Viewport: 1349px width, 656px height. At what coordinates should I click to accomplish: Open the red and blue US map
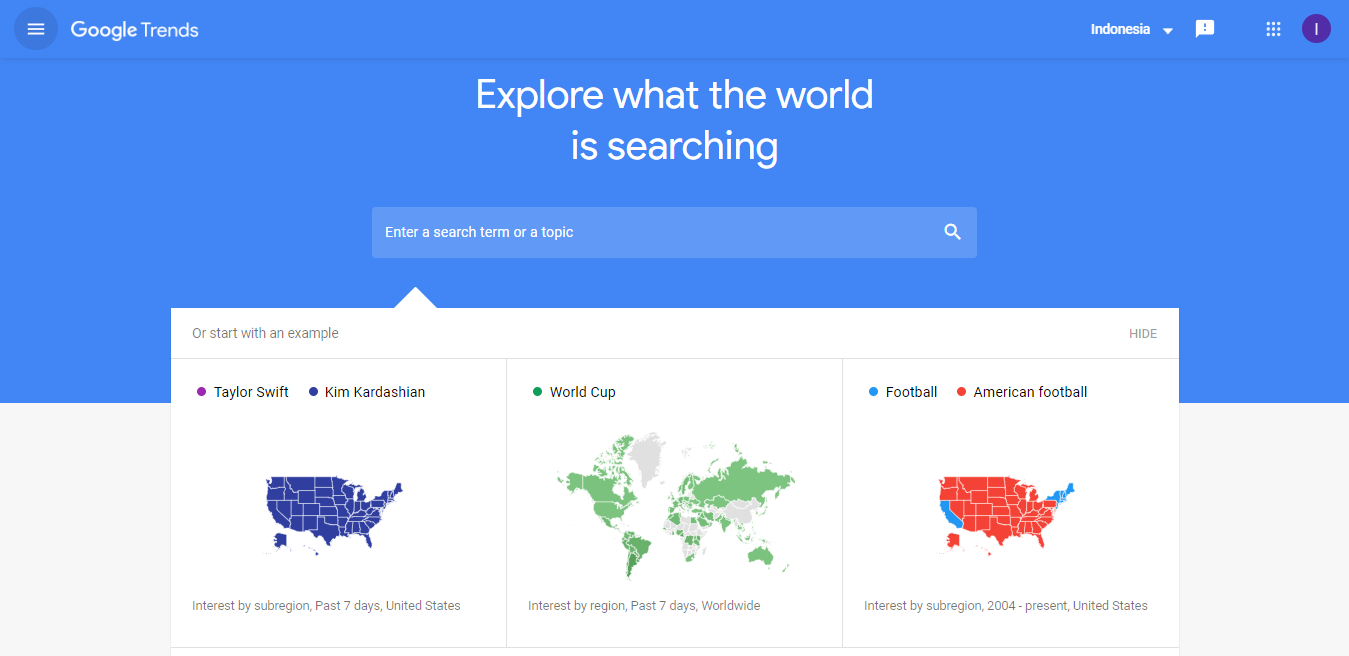1006,514
